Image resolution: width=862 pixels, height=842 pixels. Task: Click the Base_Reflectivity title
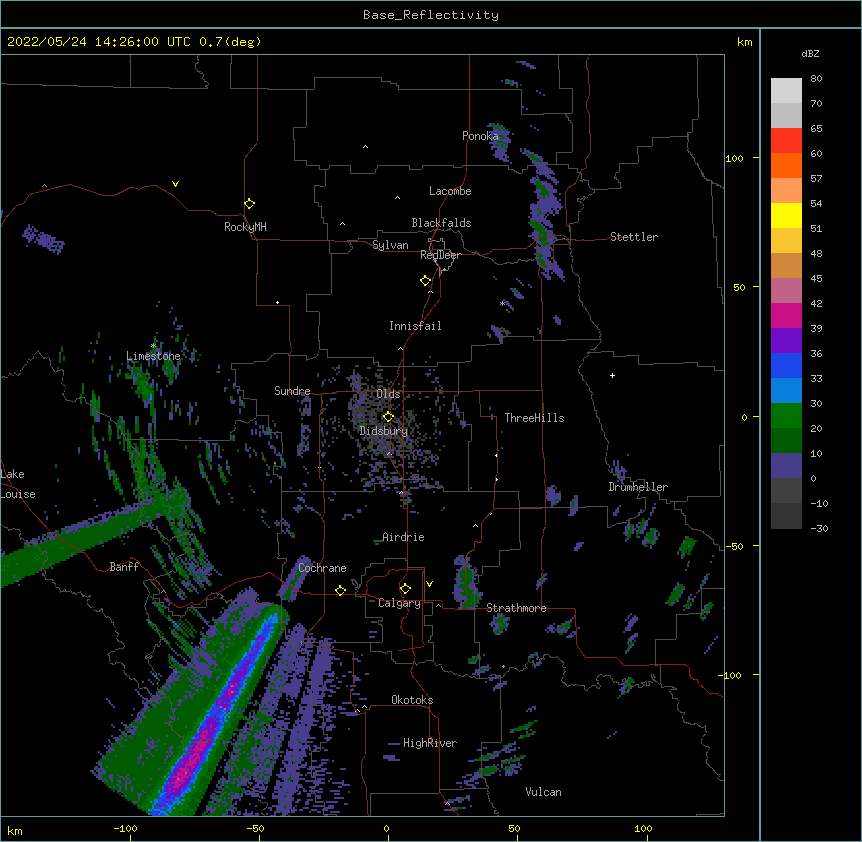coord(431,15)
